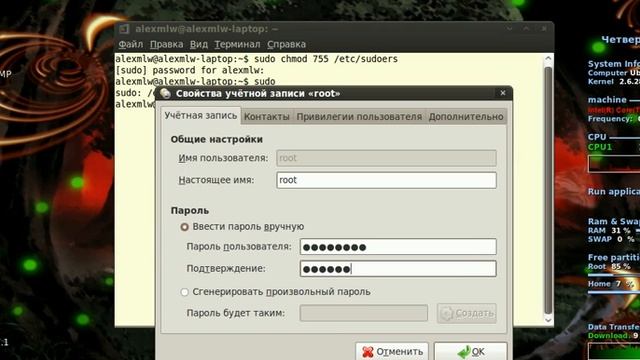The width and height of the screenshot is (640, 360).
Task: Click Отменить to cancel the dialog
Action: click(392, 351)
